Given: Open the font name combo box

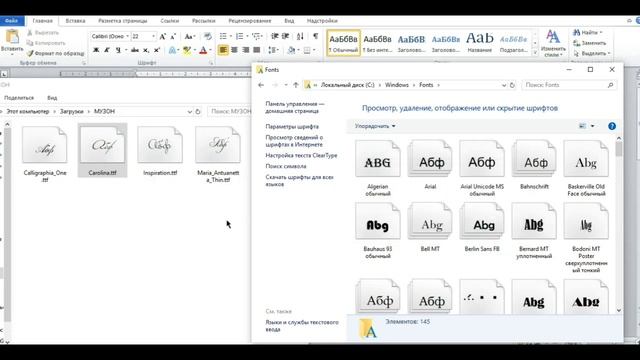Looking at the screenshot, I should [x=110, y=36].
